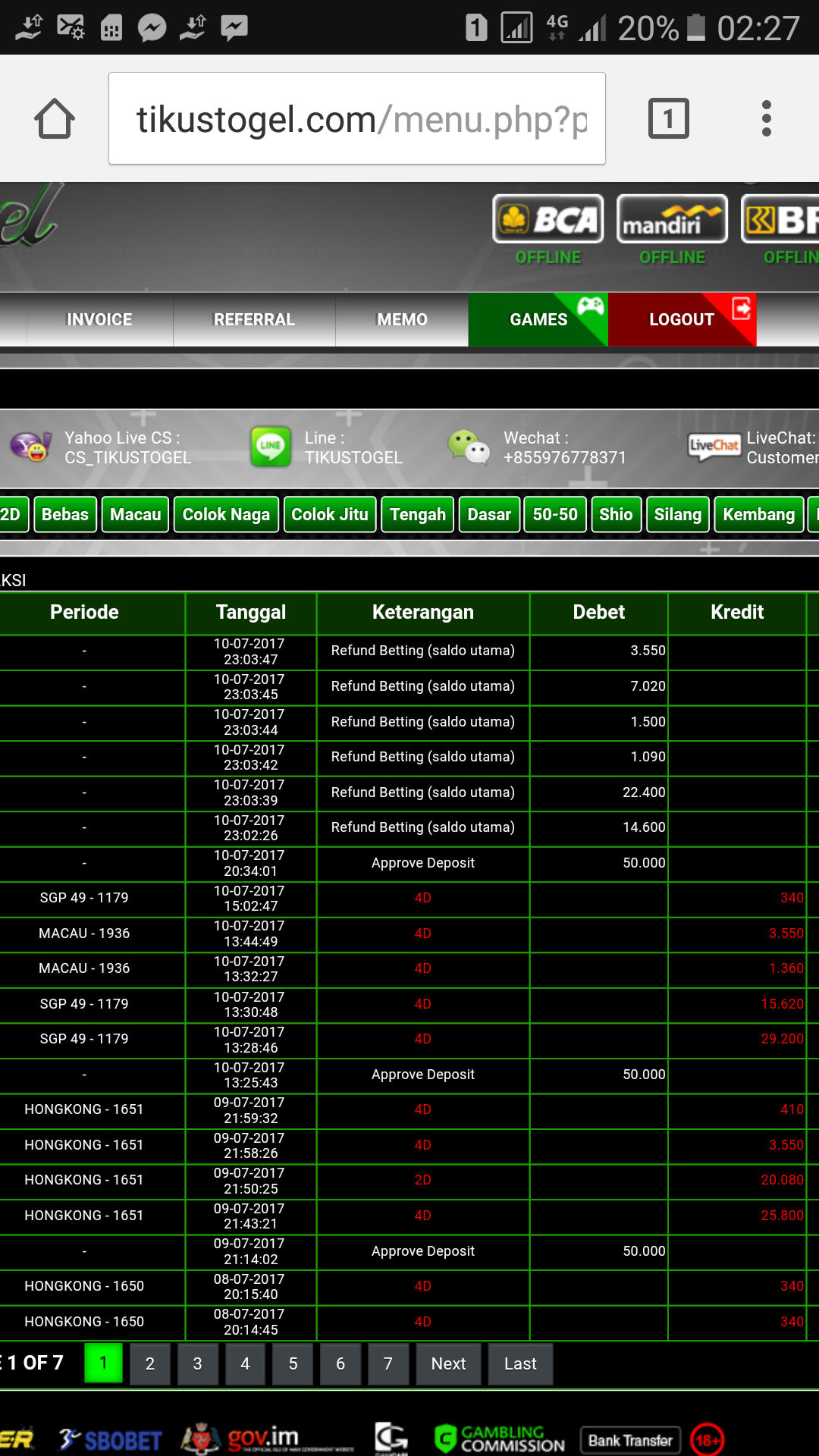Tap the green Line app icon
This screenshot has width=819, height=1456.
[271, 447]
